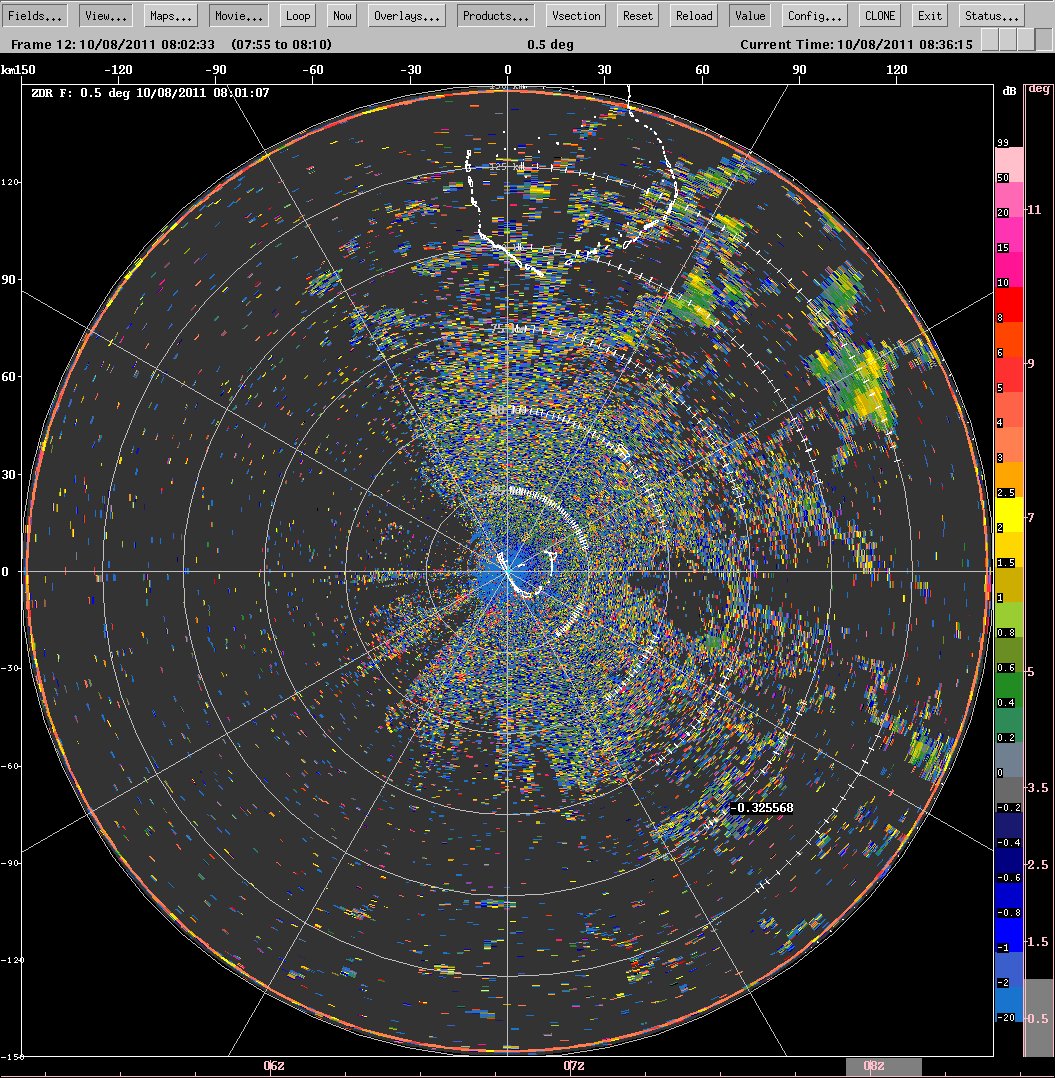
Task: Click the -0.325568 value readout
Action: (761, 808)
